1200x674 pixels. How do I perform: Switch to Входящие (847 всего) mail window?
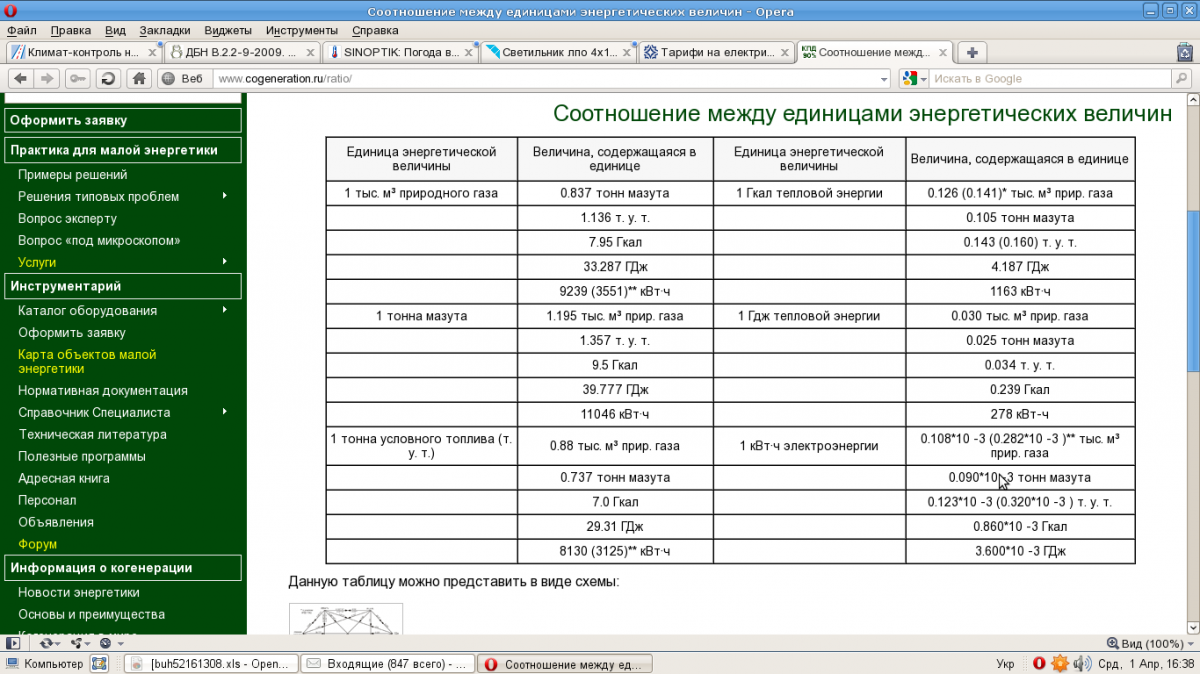tap(388, 664)
